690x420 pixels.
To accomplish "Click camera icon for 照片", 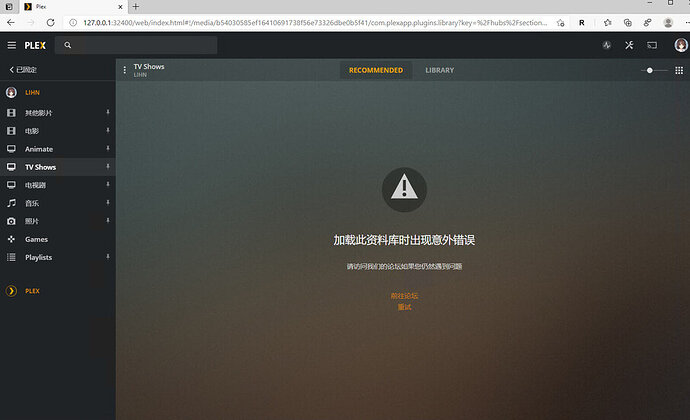I will click(x=11, y=221).
